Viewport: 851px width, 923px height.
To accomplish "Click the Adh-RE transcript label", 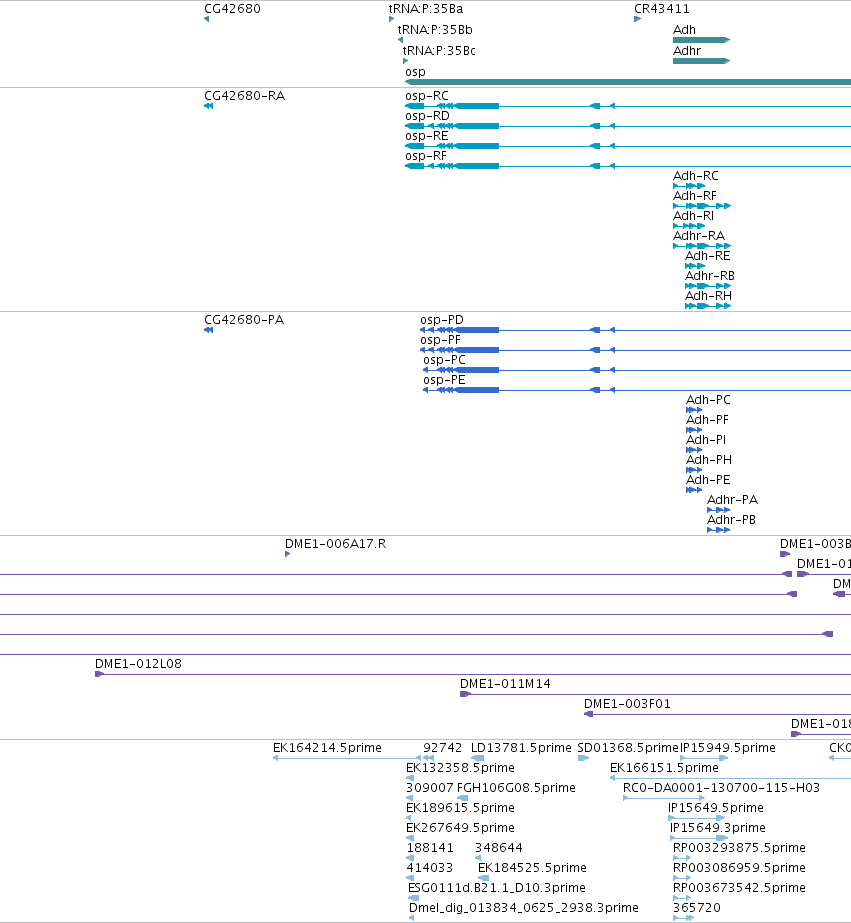I will pos(708,255).
